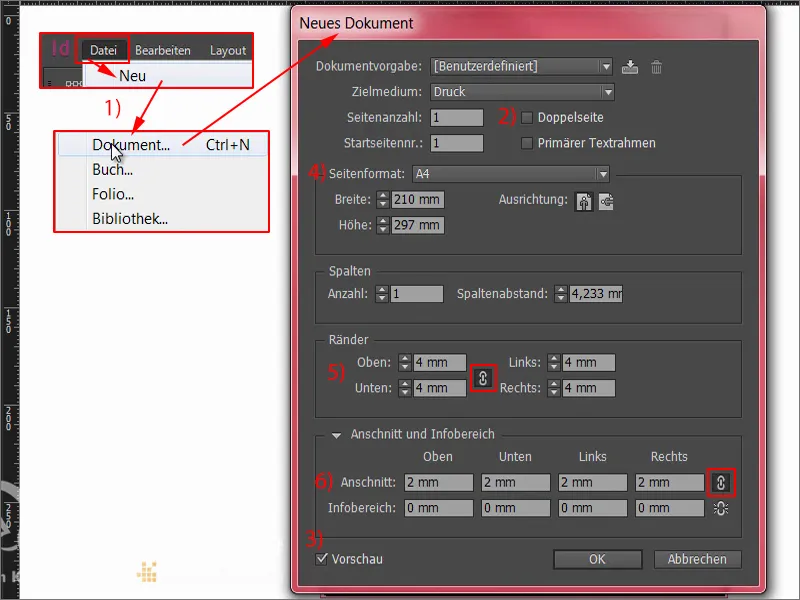
Task: Click the InDesign Id logo icon
Action: point(61,49)
